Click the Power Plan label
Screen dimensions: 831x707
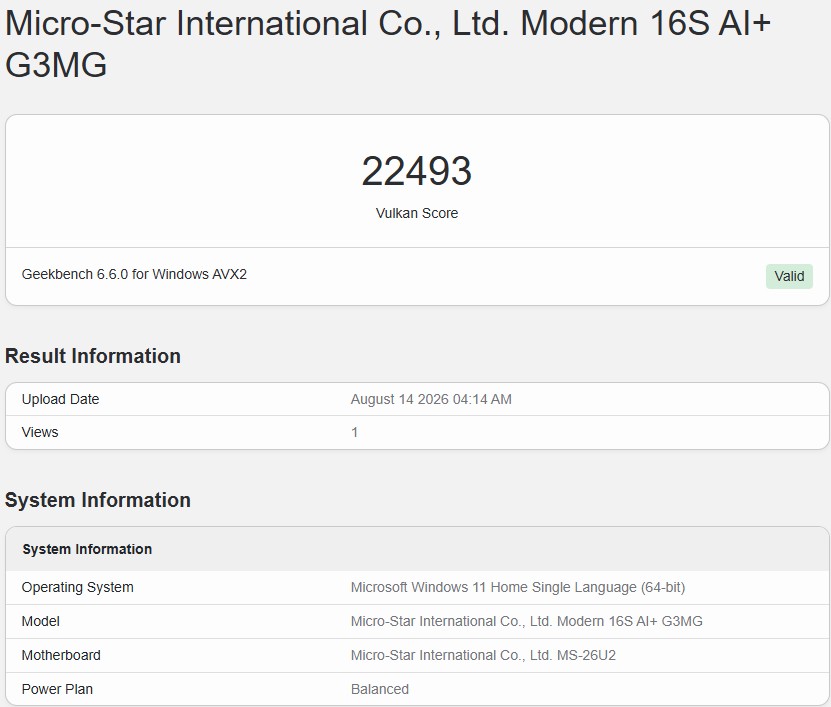57,689
